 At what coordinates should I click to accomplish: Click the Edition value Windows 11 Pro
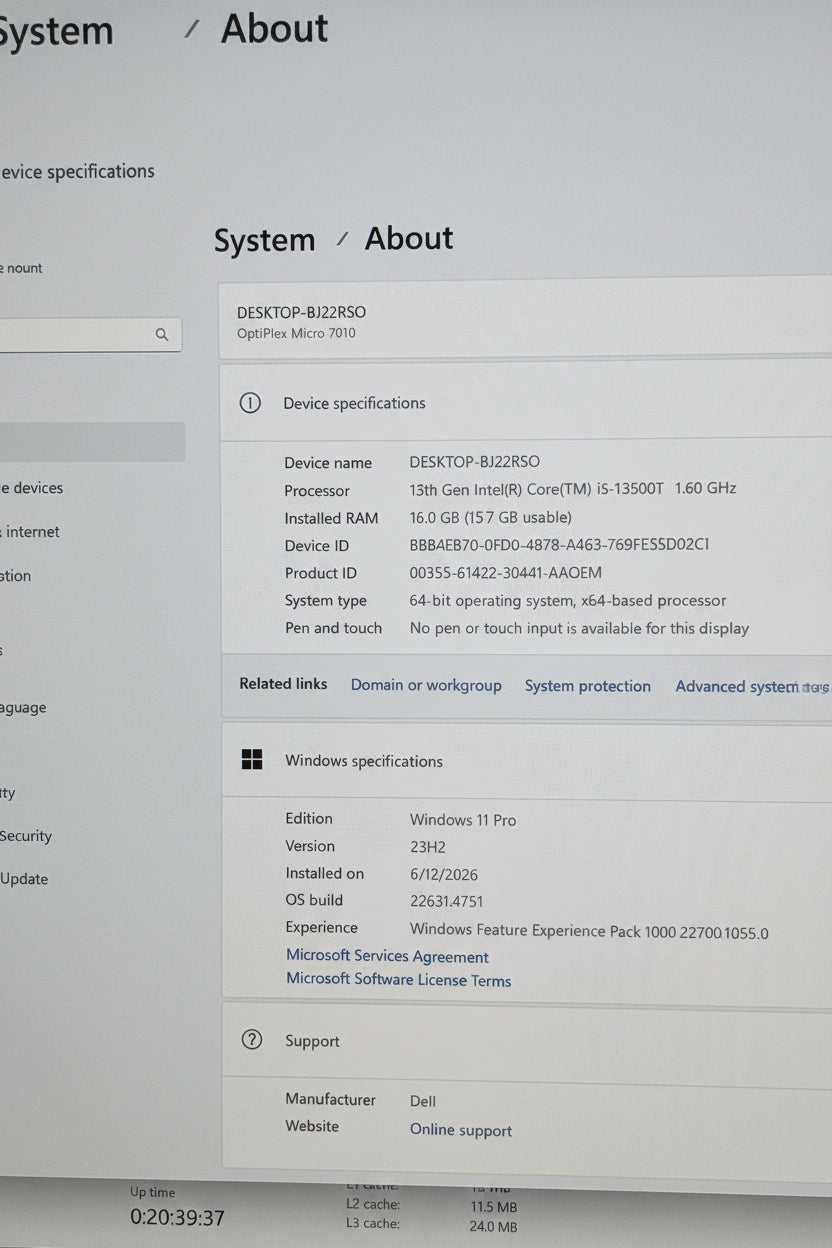pos(463,820)
